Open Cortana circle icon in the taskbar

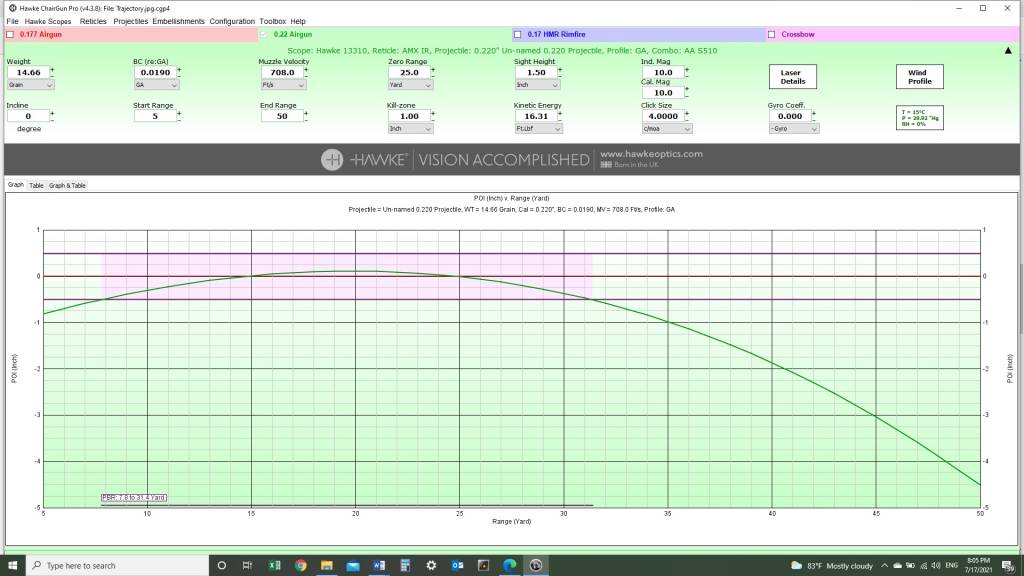click(221, 566)
